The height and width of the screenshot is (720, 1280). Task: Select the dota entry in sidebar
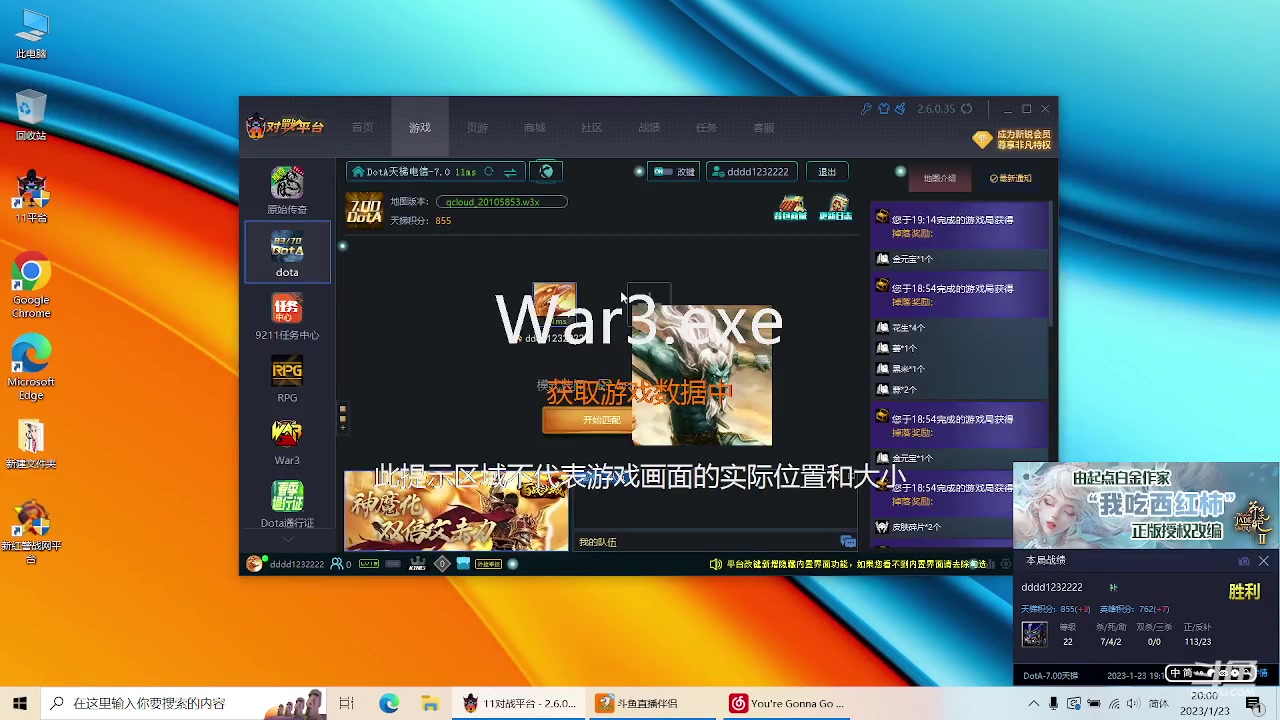click(x=287, y=252)
